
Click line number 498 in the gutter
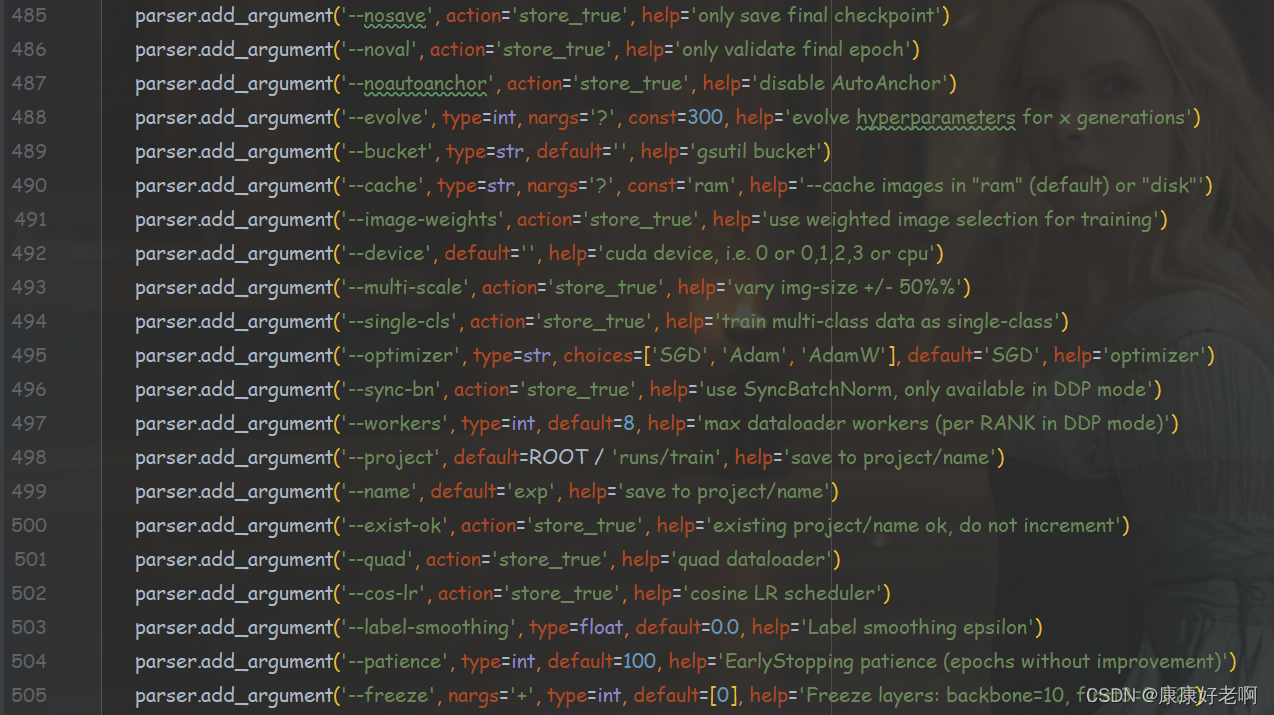(29, 457)
